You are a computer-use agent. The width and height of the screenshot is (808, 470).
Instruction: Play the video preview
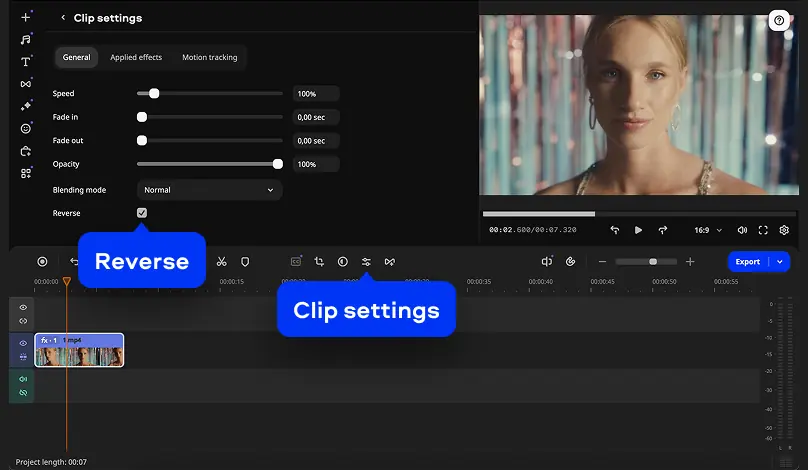(x=638, y=230)
